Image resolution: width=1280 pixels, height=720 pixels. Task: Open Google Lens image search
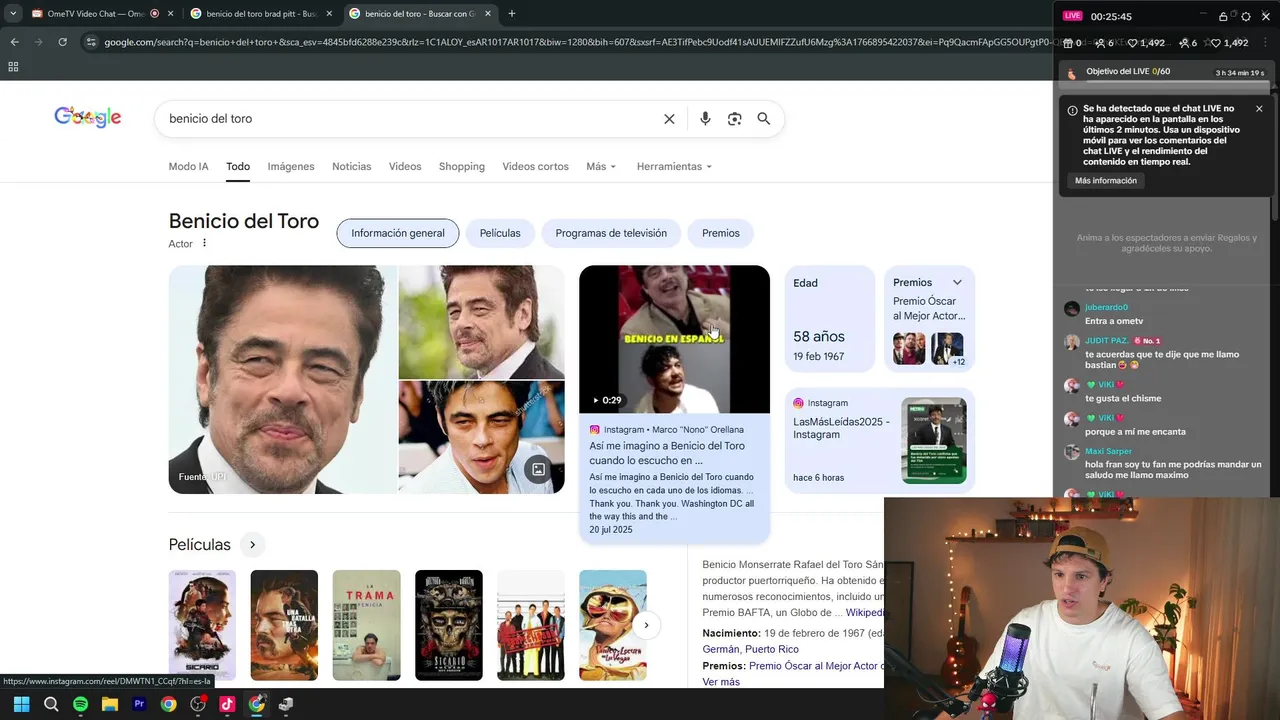click(735, 119)
